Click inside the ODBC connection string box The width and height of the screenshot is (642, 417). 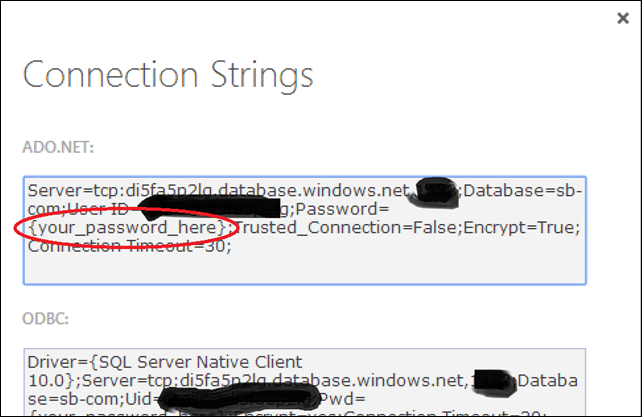pos(305,382)
